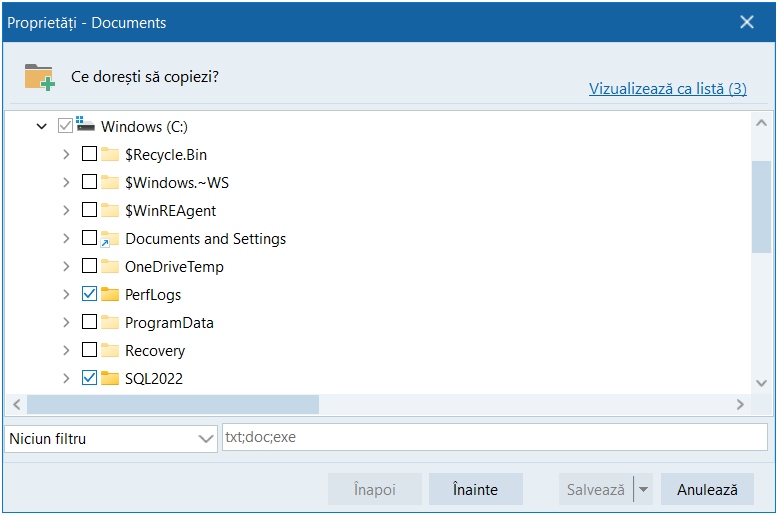Click the horizontal scrollbar right arrow
The height and width of the screenshot is (516, 779).
(x=740, y=405)
